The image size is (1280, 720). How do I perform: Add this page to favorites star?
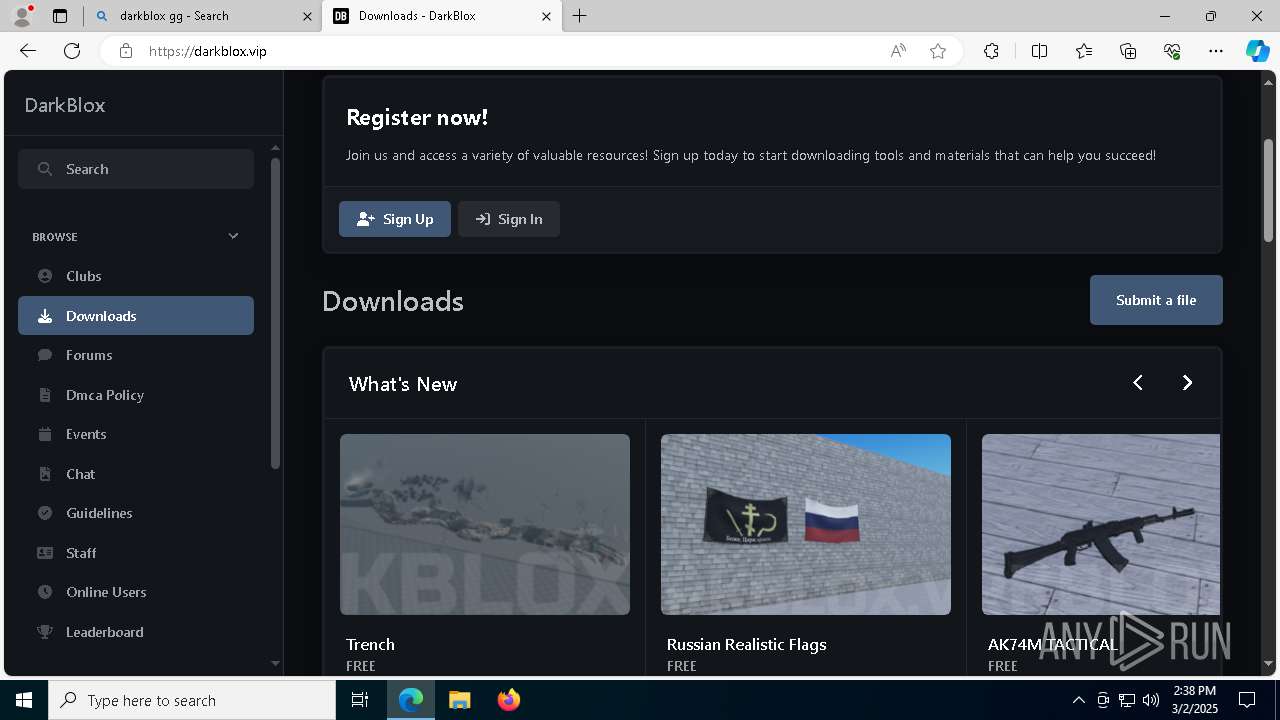pyautogui.click(x=938, y=51)
